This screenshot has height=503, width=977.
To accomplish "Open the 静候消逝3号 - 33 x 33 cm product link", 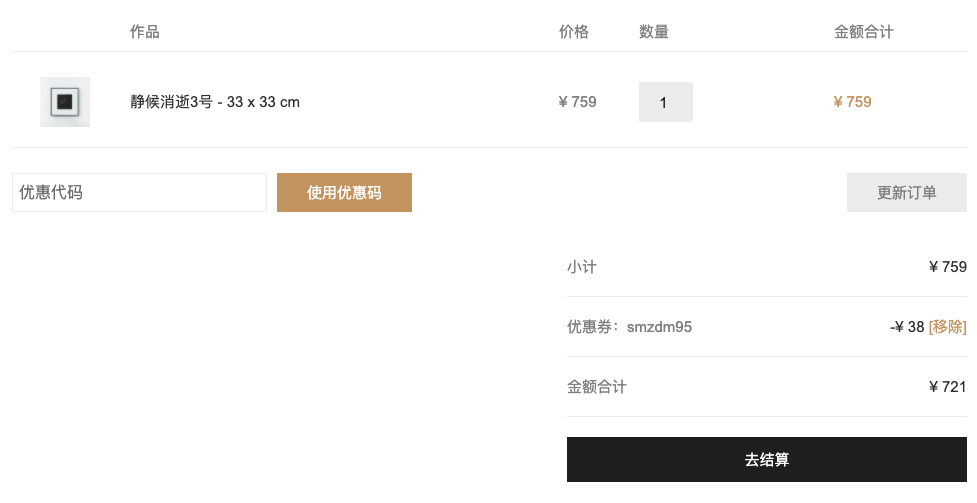I will click(x=215, y=102).
